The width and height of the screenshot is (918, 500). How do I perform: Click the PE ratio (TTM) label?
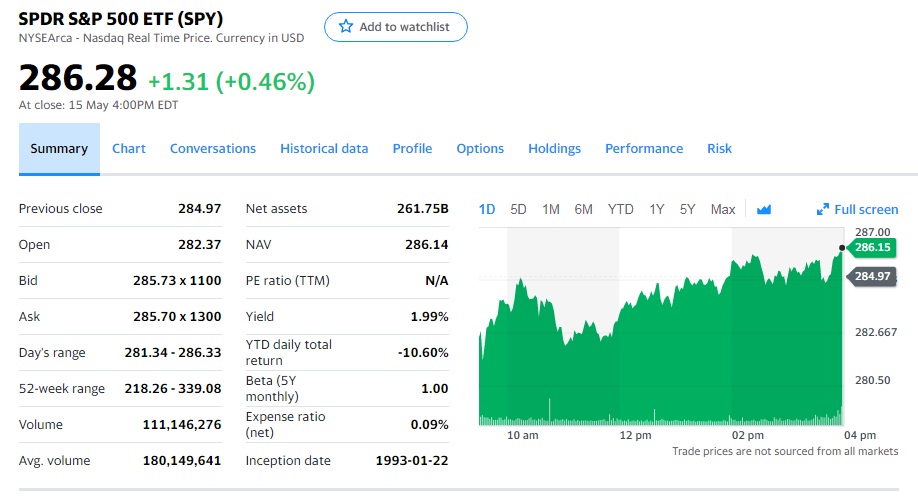point(287,280)
